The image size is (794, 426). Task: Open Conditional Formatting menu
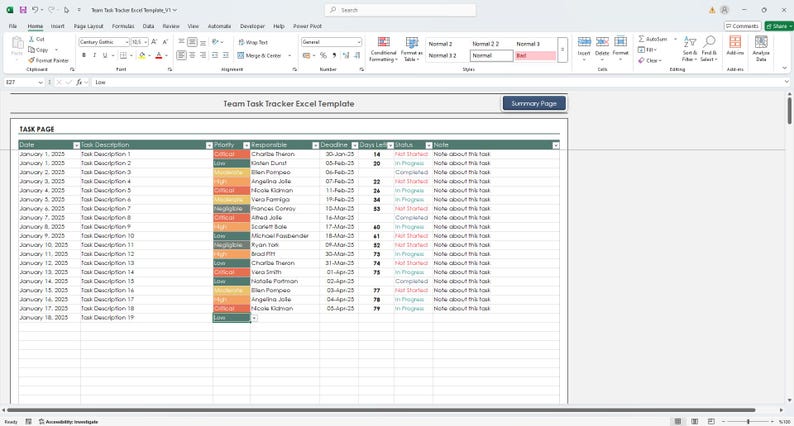[x=383, y=49]
